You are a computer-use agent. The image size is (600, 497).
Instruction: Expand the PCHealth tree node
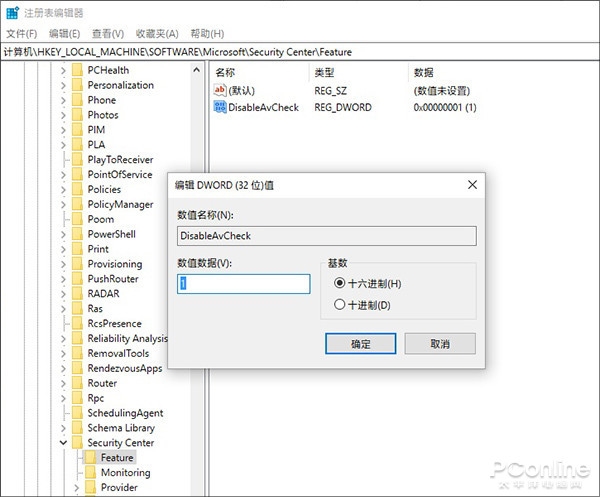pos(63,70)
